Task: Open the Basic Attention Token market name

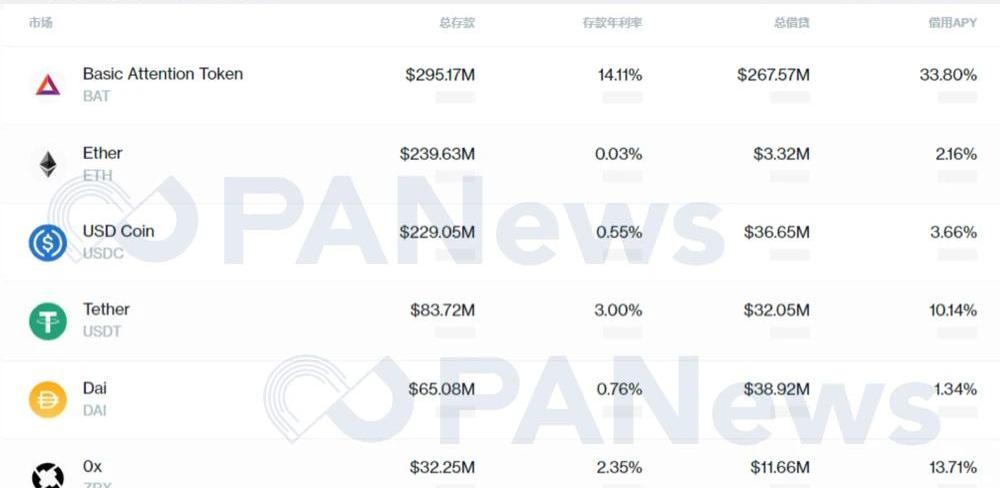Action: pos(162,74)
